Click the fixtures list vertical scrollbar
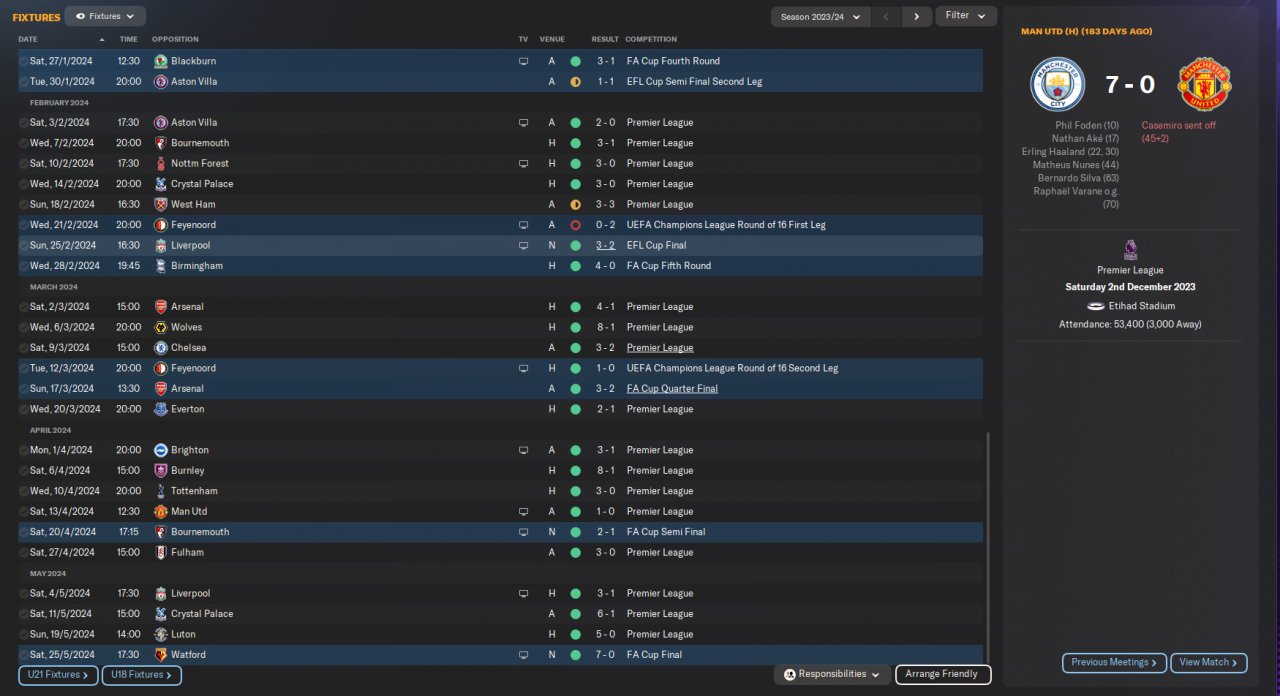1280x696 pixels. [x=987, y=549]
